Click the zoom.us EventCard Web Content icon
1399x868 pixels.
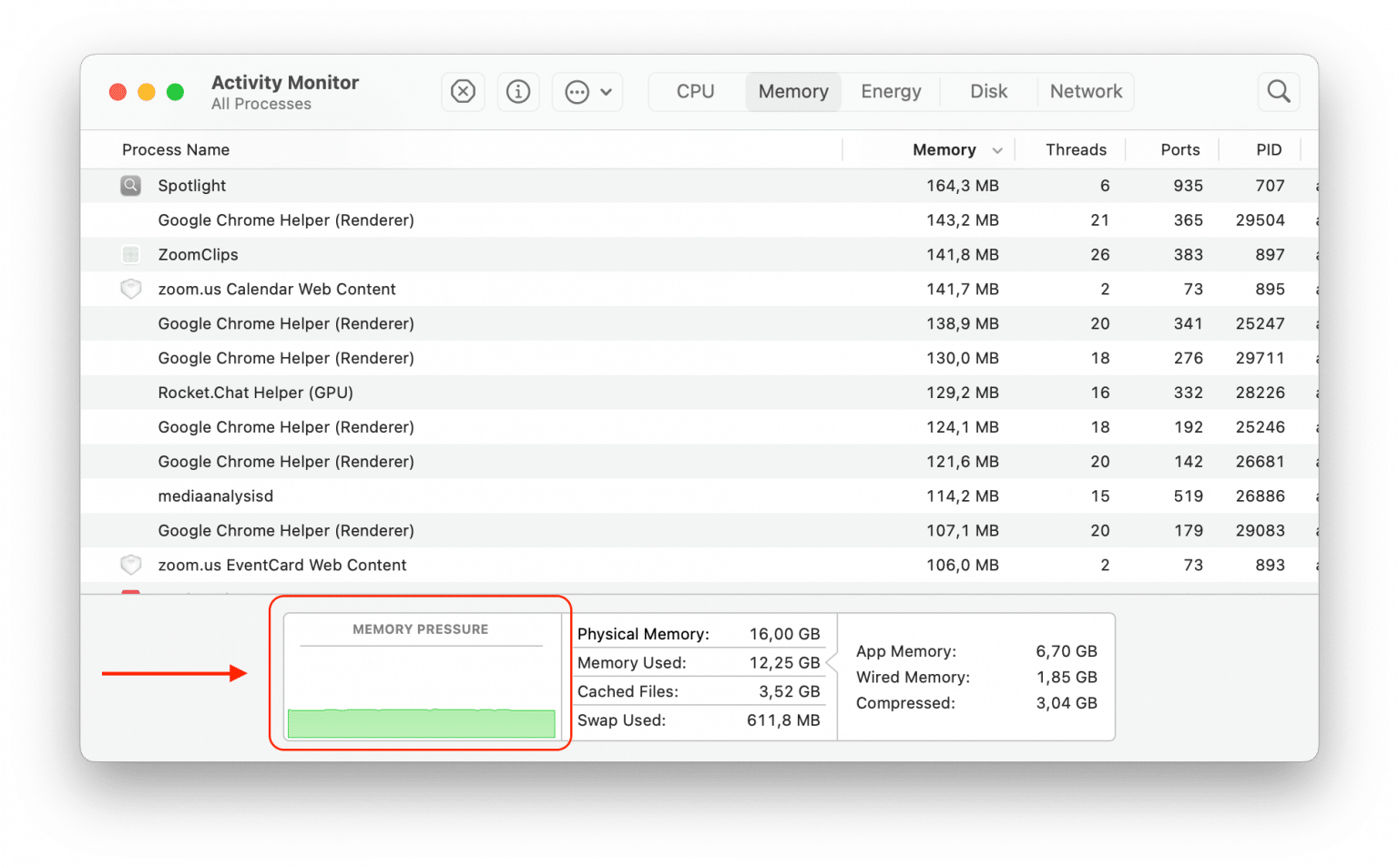(x=130, y=565)
